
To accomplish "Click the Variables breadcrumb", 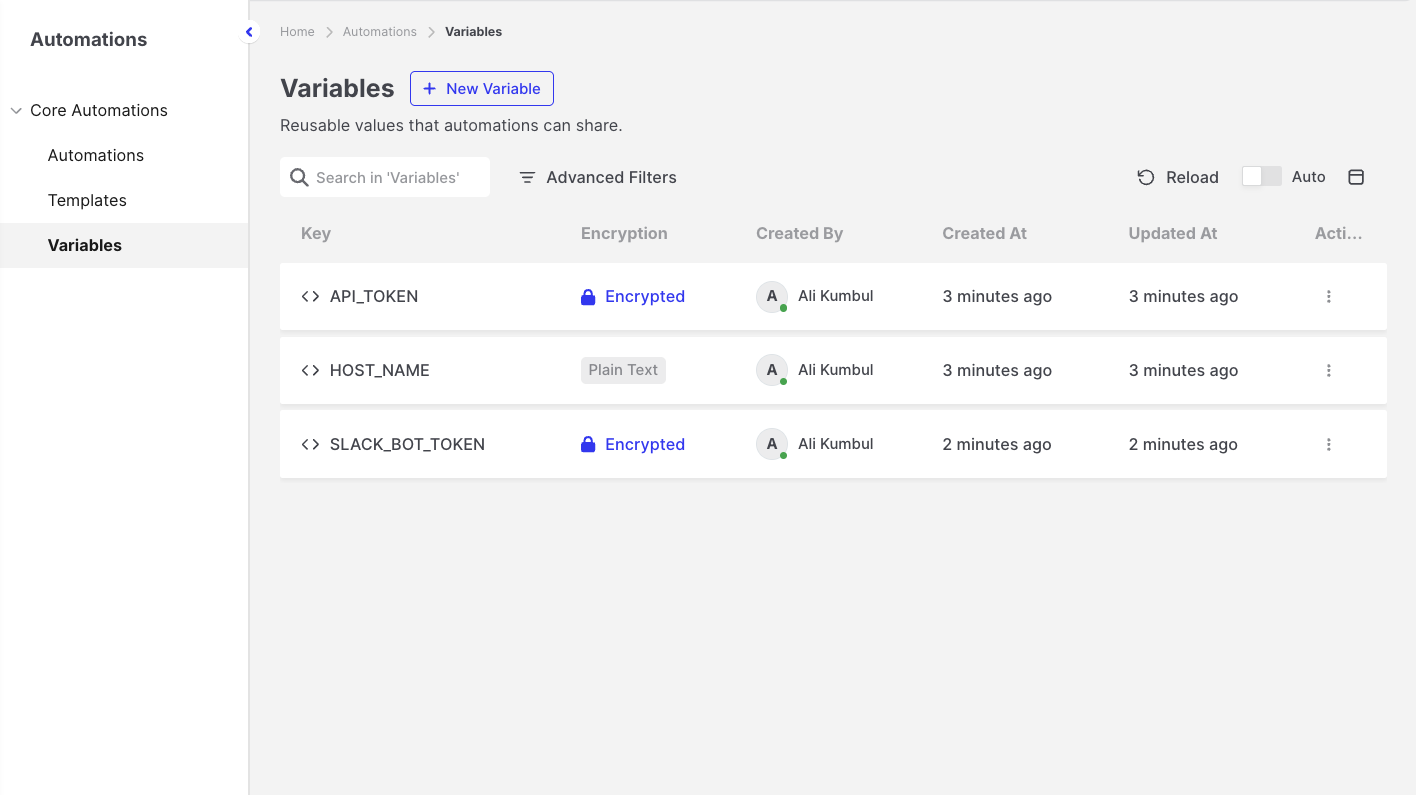I will click(474, 32).
